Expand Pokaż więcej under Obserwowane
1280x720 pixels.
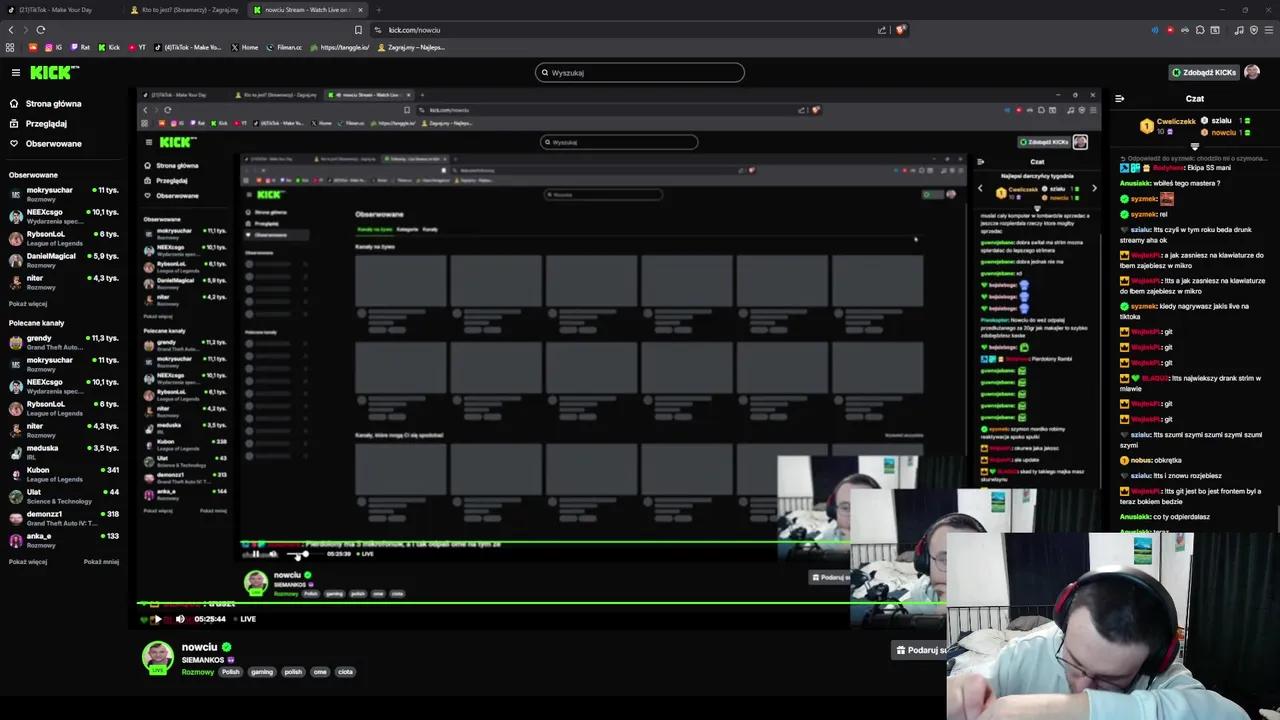tap(28, 303)
